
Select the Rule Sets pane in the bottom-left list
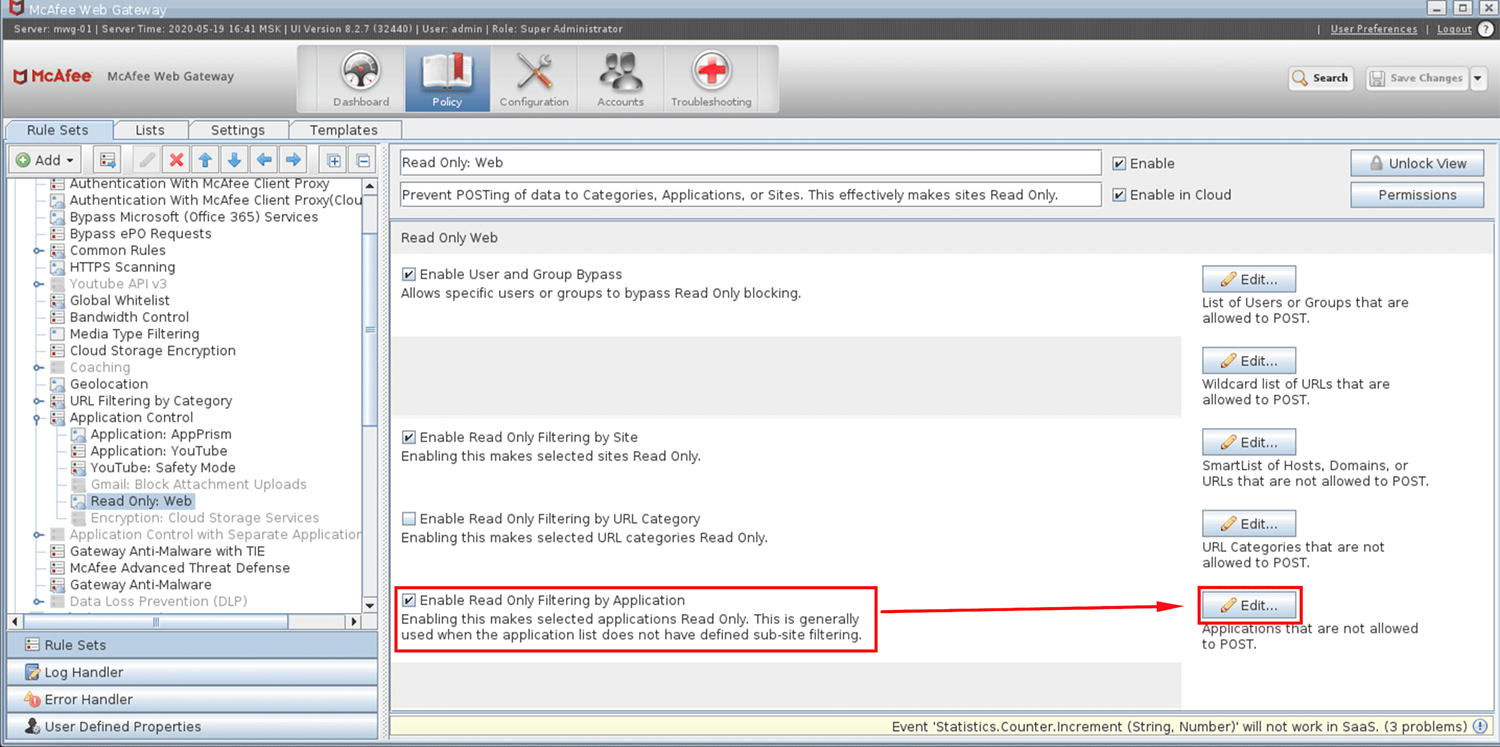[x=192, y=645]
